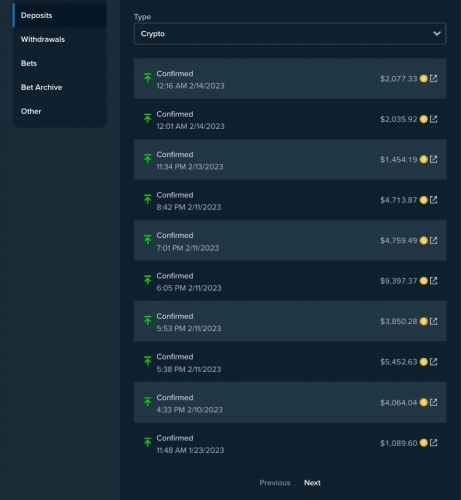Click coin icon beside $1,454.19
The width and height of the screenshot is (461, 500).
tap(424, 159)
